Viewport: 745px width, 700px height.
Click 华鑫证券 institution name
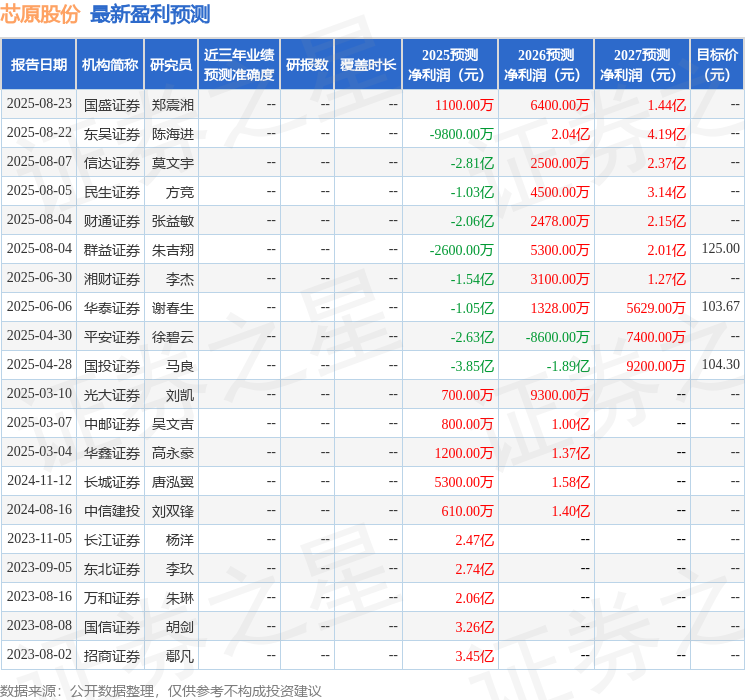[x=112, y=453]
